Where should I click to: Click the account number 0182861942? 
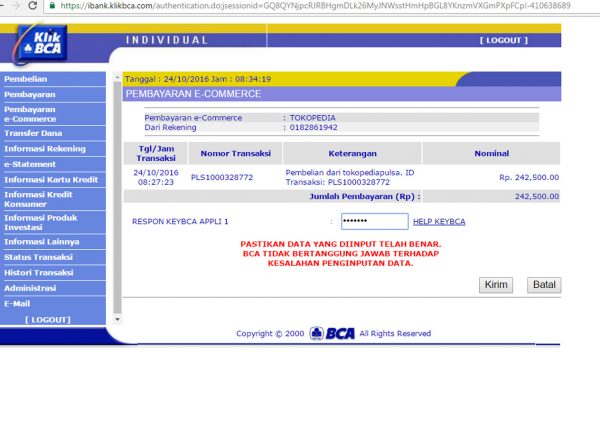tap(313, 127)
